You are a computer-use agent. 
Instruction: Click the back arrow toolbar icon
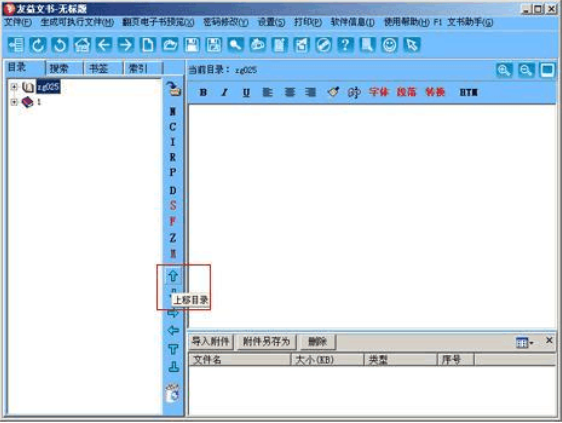click(x=104, y=45)
